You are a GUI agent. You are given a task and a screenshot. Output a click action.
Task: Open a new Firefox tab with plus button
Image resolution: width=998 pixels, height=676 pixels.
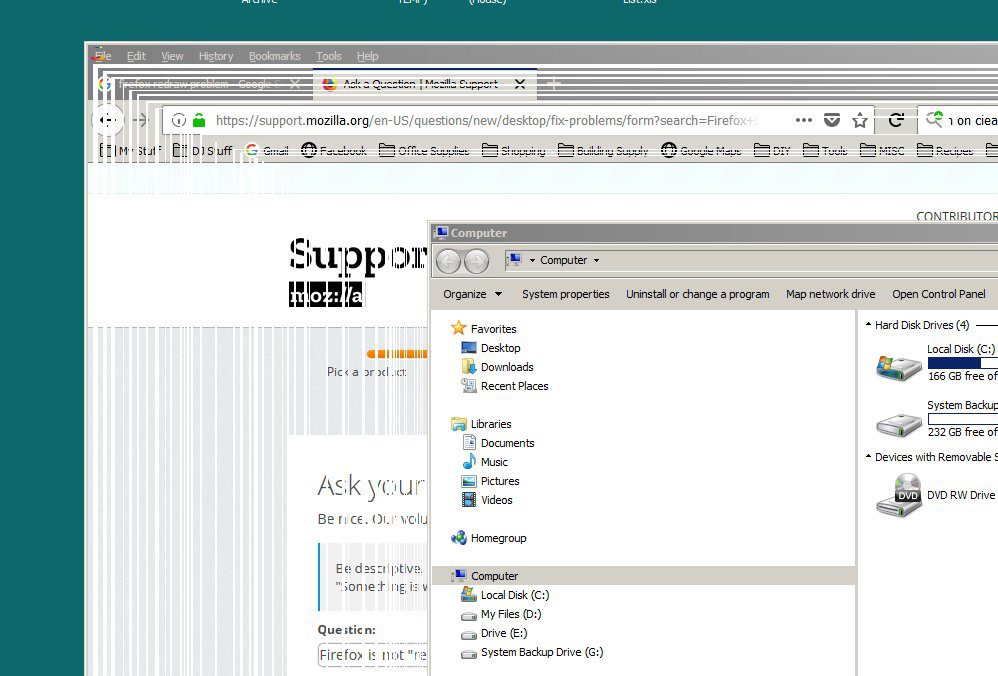(x=554, y=83)
